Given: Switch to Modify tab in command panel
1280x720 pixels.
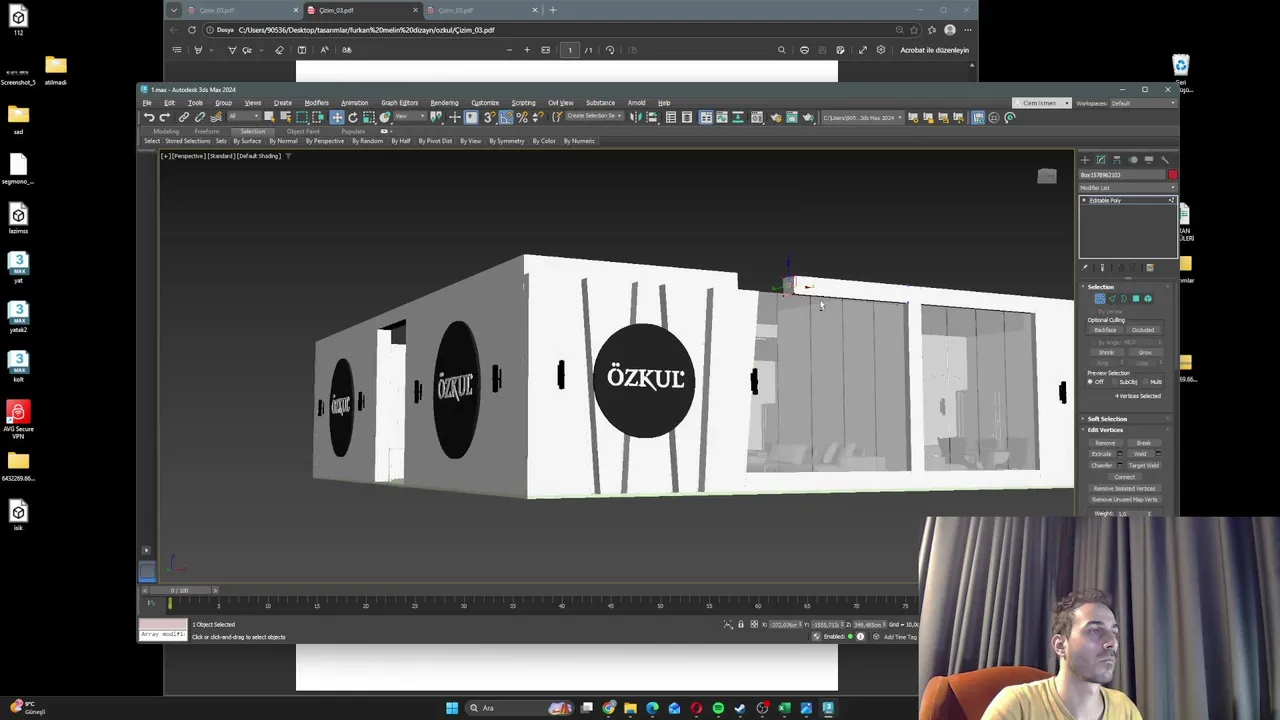Looking at the screenshot, I should coord(1100,159).
